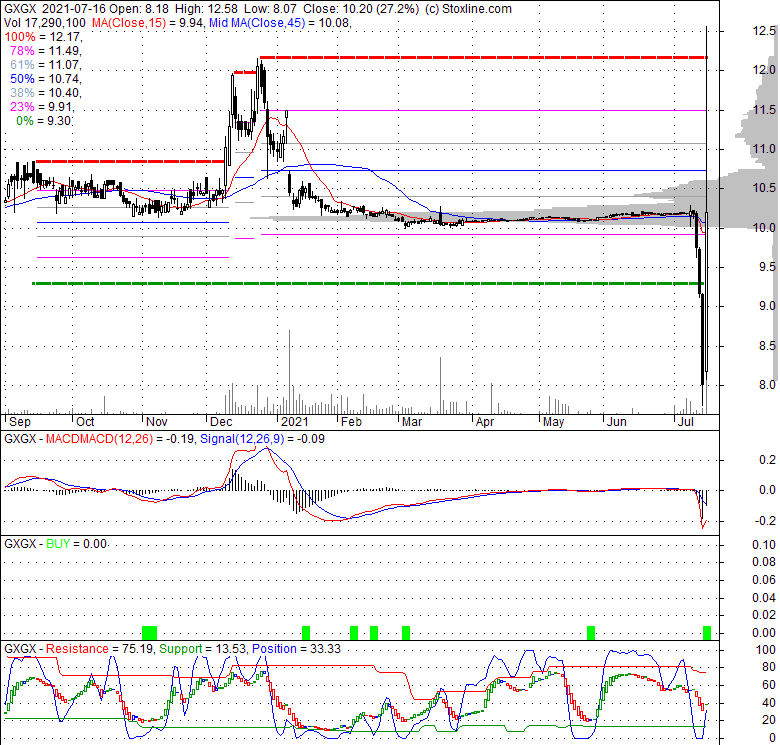Click the 8.0 price axis label
Screen dimensions: 780x745
tap(768, 385)
